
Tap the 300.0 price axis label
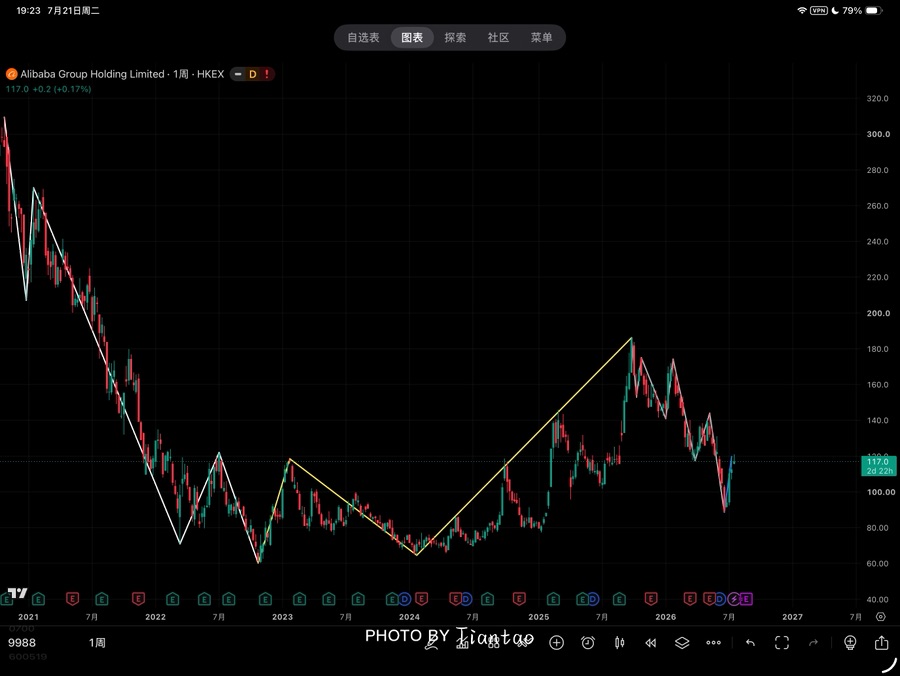pyautogui.click(x=878, y=134)
